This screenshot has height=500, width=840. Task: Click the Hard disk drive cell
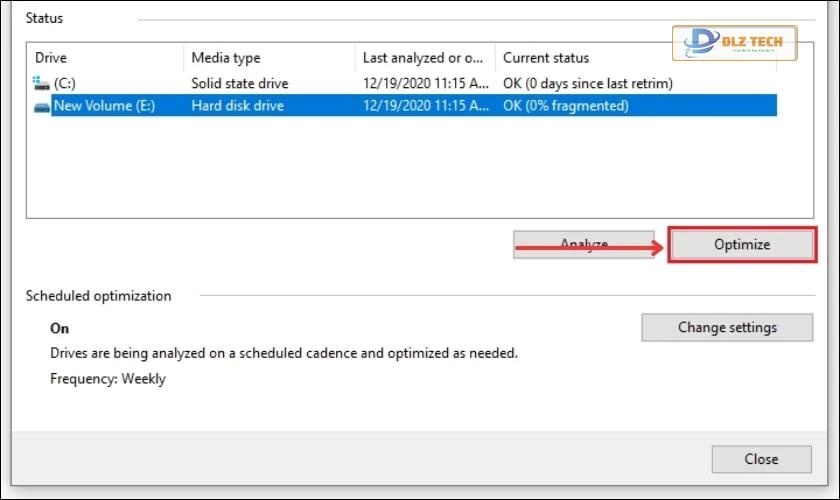tap(238, 105)
